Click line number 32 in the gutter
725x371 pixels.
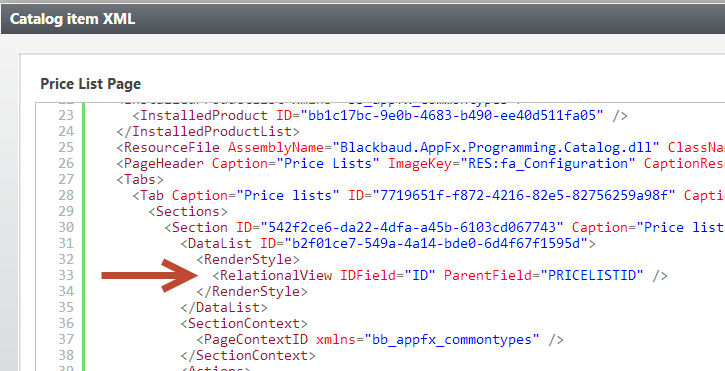(x=66, y=259)
